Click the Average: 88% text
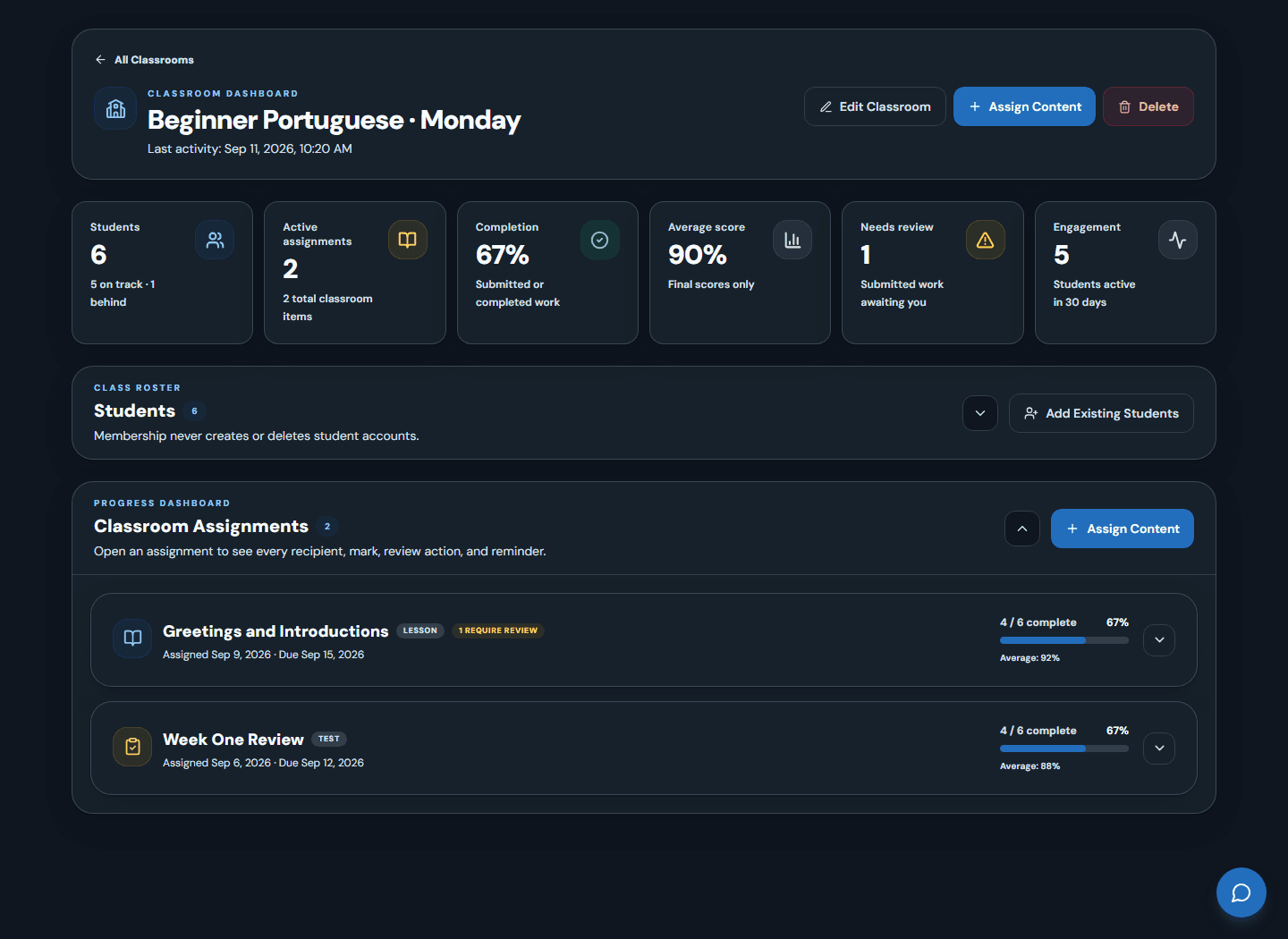The width and height of the screenshot is (1288, 939). tap(1030, 766)
